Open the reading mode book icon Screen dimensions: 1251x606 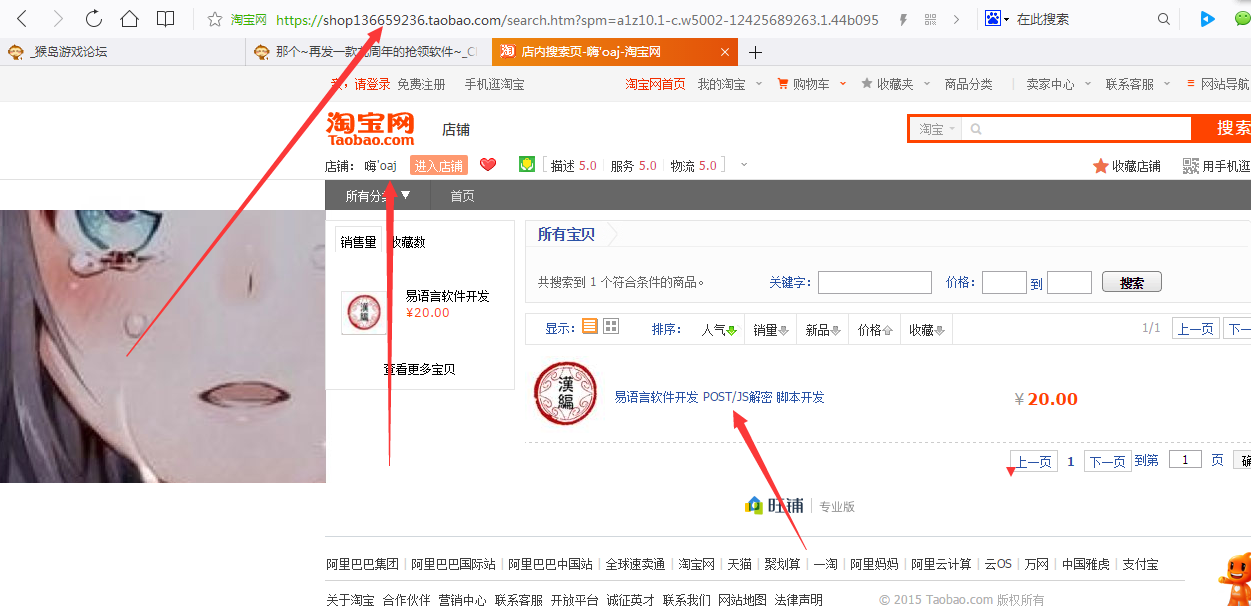point(165,18)
